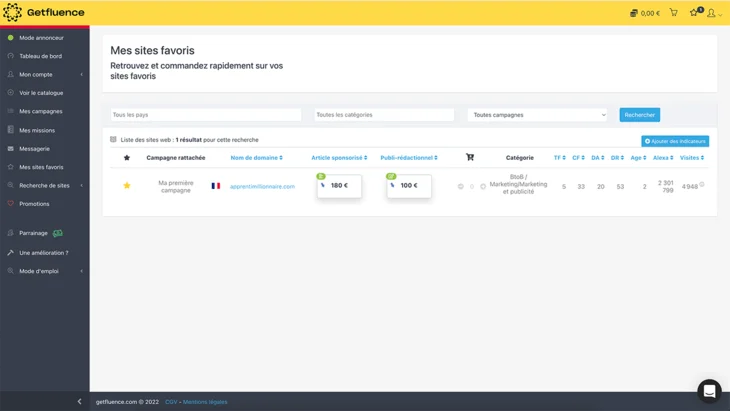This screenshot has height=411, width=730.
Task: Click the green badge on 180 € card
Action: click(x=321, y=176)
